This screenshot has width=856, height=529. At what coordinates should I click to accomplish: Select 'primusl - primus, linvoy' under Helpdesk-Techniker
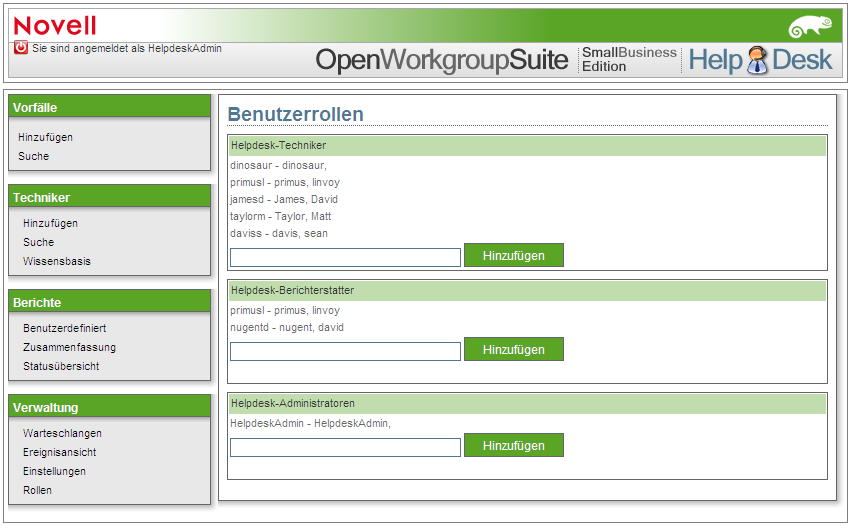285,182
